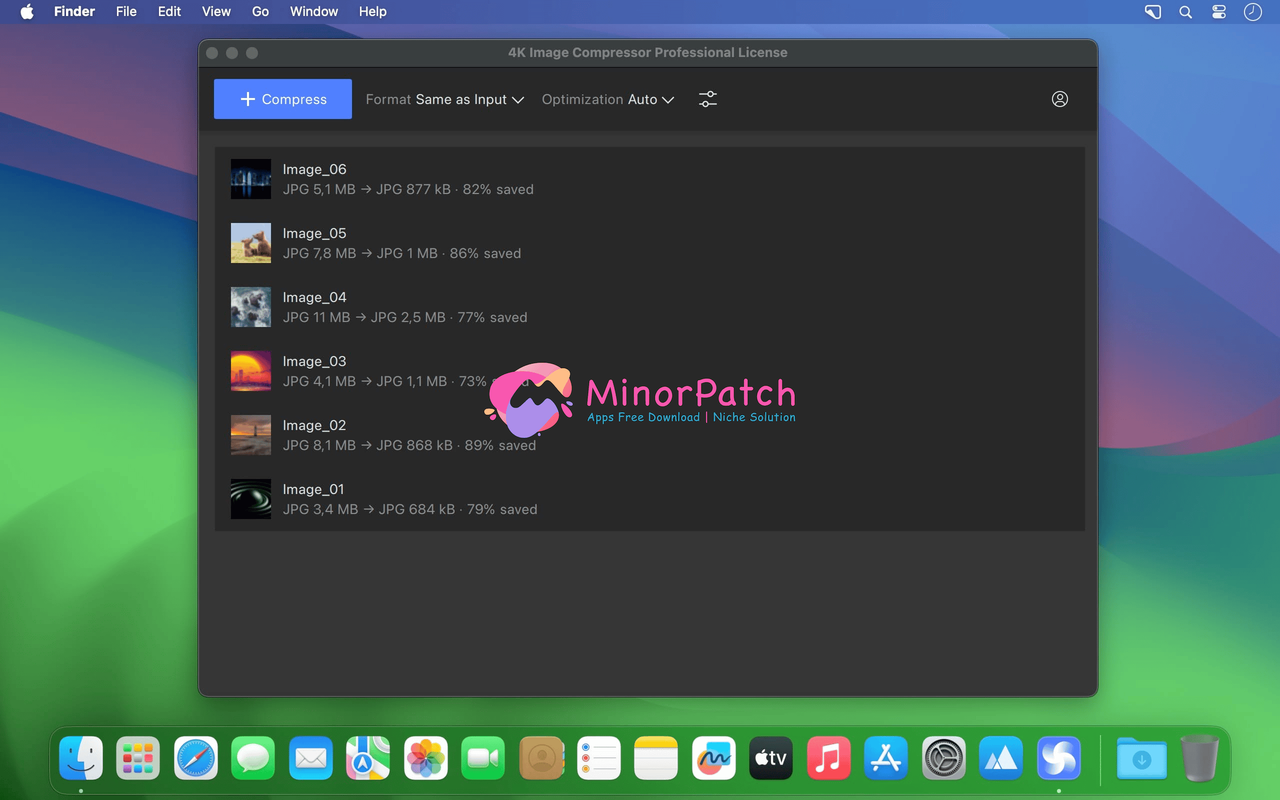Open the Edit menu
This screenshot has height=800, width=1280.
pos(170,12)
